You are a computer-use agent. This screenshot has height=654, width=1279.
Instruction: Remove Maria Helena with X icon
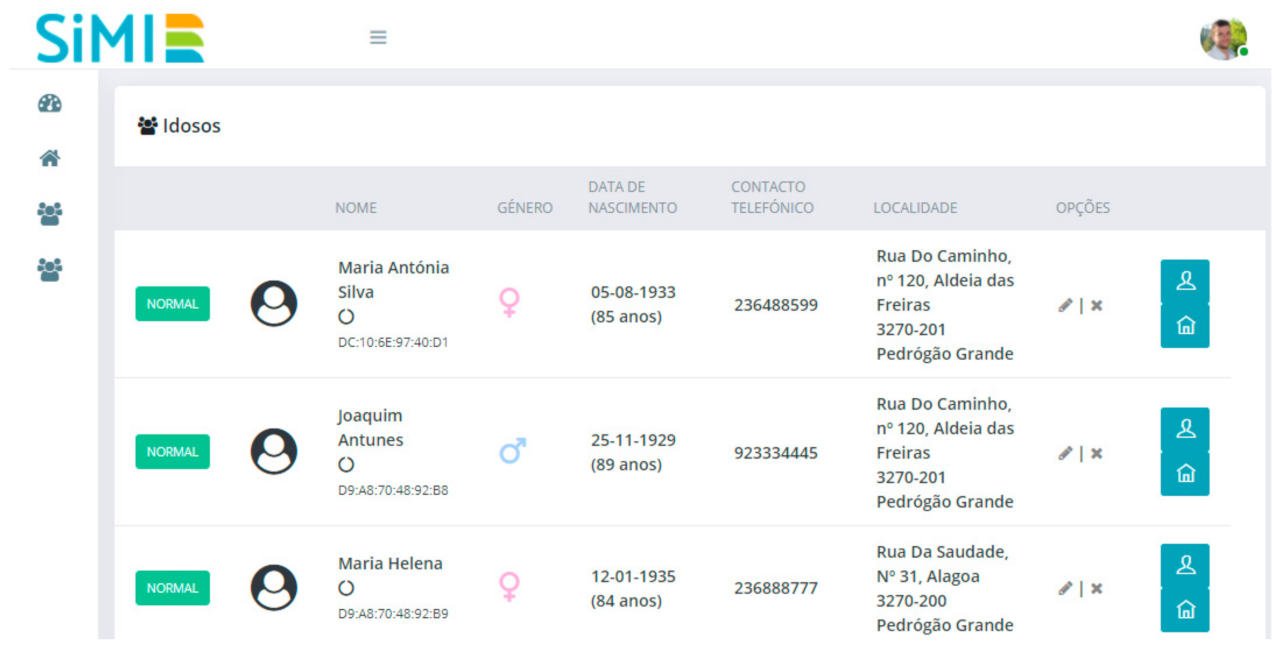(1096, 588)
